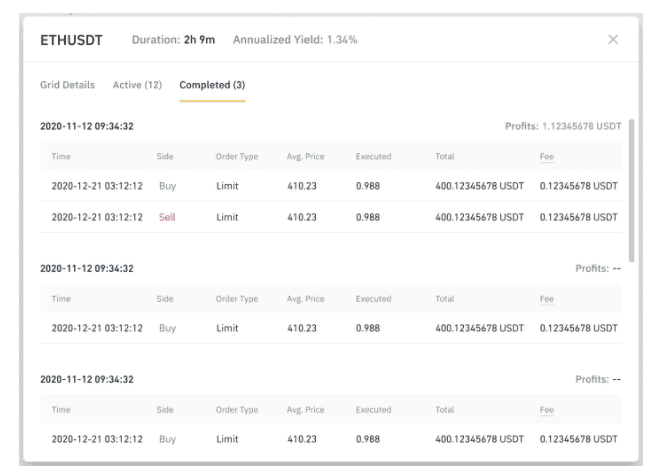Select the Completed (3) tab
The width and height of the screenshot is (660, 476).
[212, 85]
